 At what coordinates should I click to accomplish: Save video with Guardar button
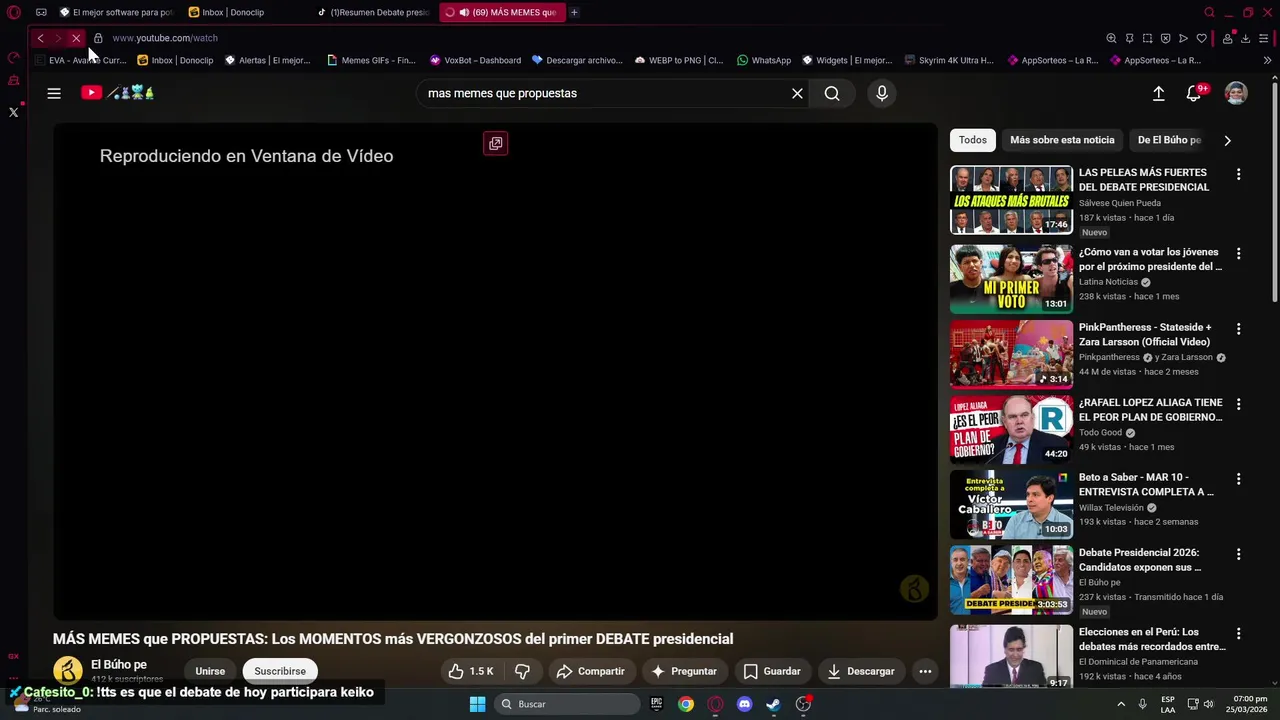771,671
